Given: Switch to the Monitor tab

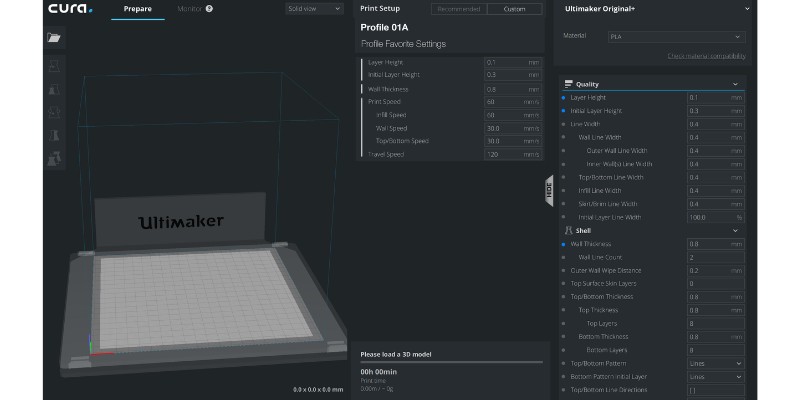Looking at the screenshot, I should 190,9.
